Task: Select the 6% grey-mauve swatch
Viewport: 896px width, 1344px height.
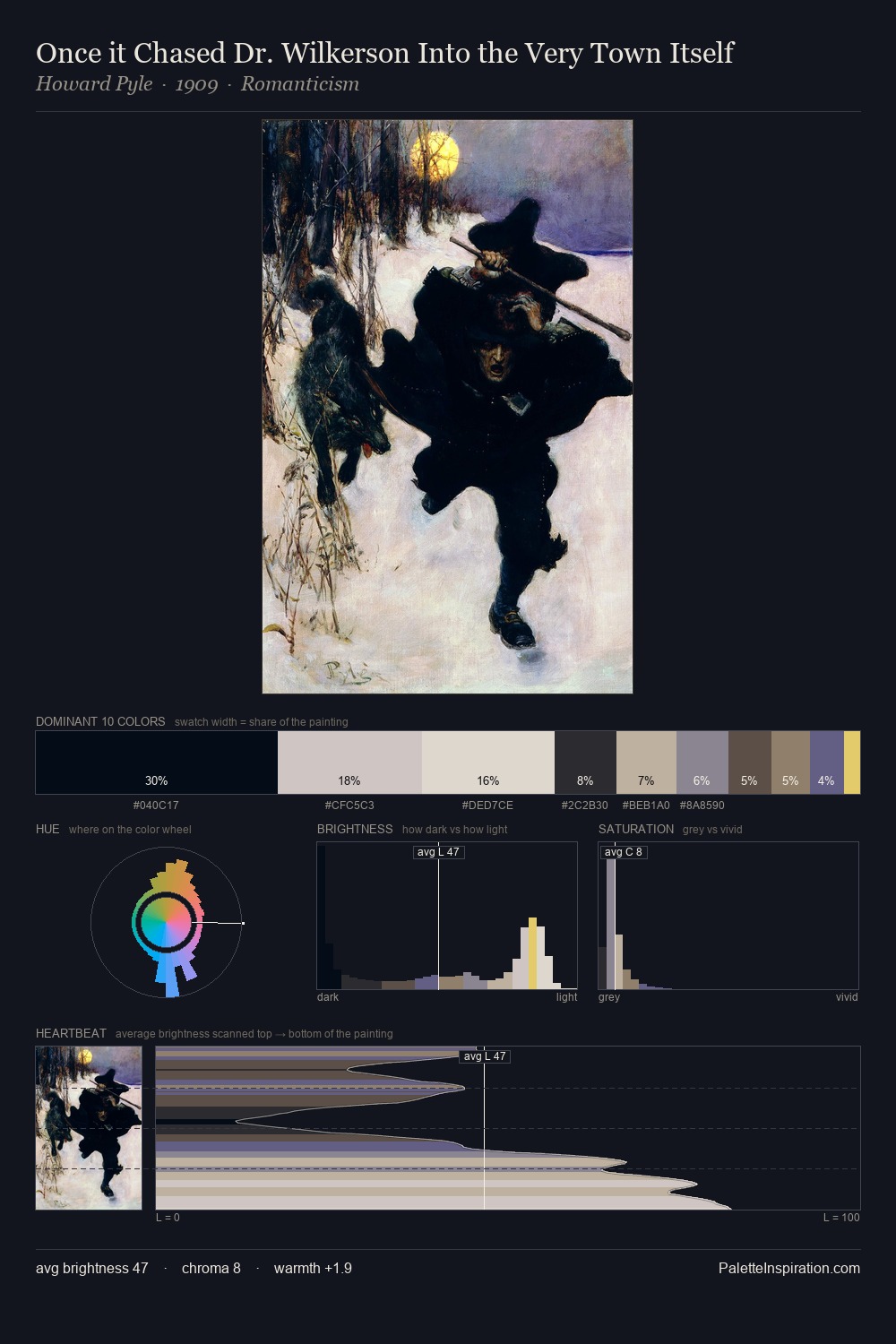Action: (x=702, y=762)
